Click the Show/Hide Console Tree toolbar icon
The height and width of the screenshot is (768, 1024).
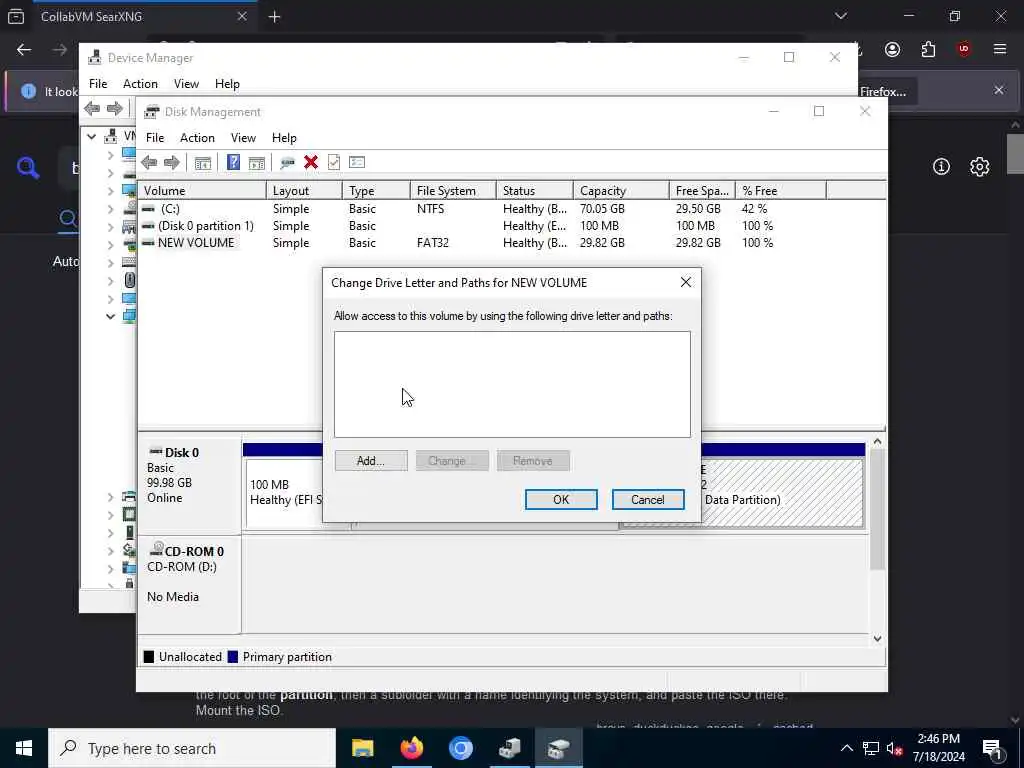pyautogui.click(x=203, y=163)
